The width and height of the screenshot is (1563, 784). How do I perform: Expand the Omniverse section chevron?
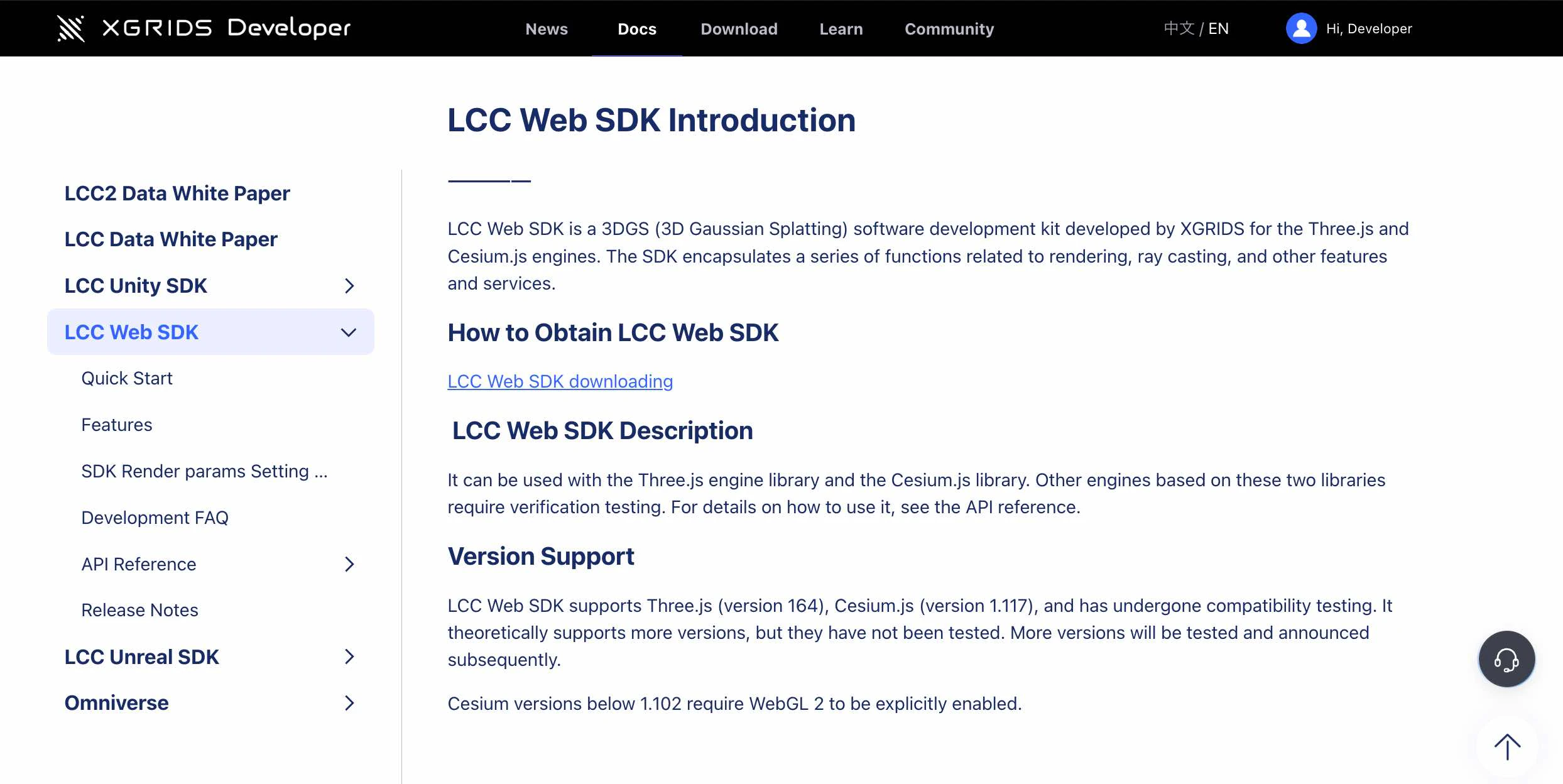(x=349, y=703)
